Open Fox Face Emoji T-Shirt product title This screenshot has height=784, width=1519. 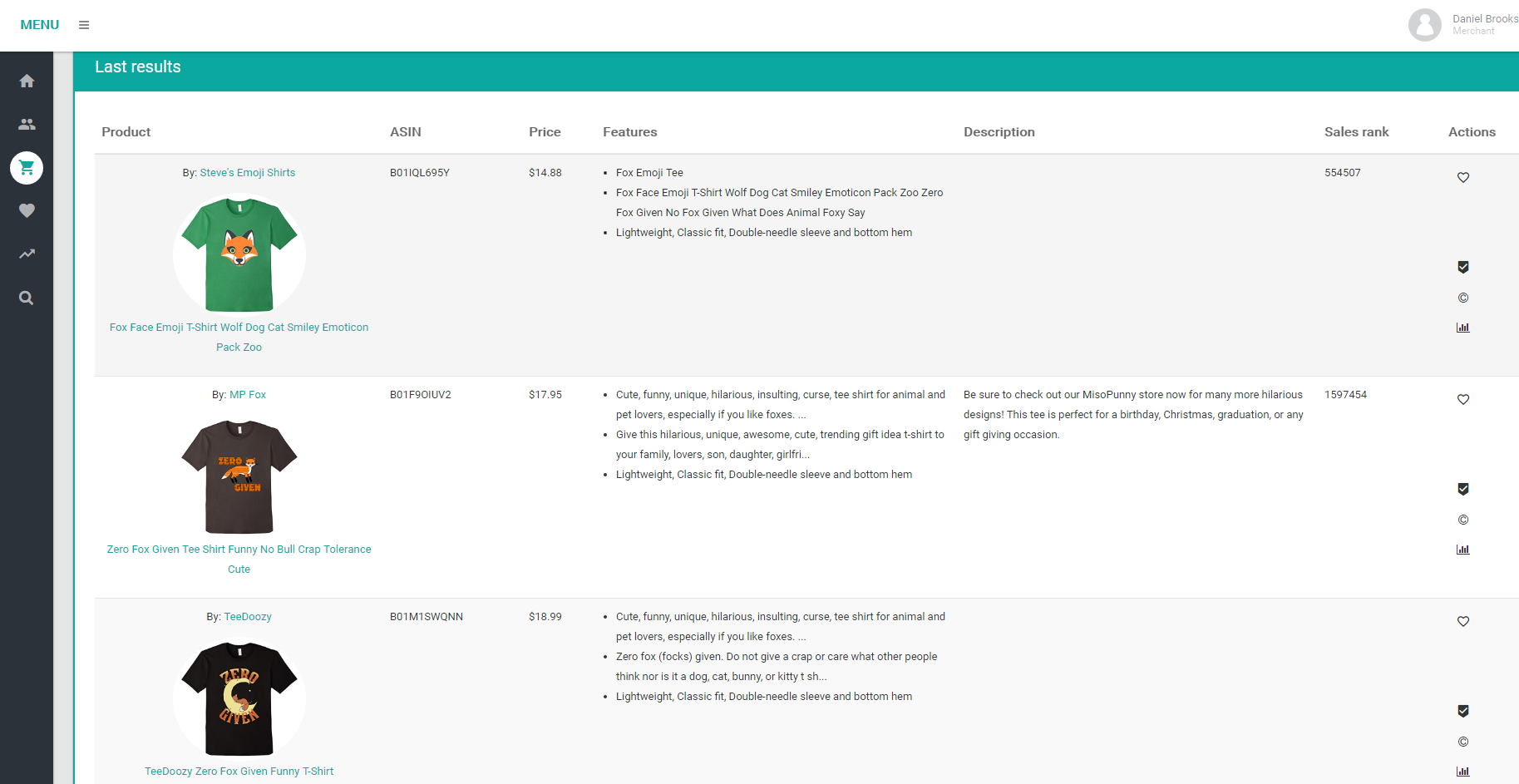[239, 338]
